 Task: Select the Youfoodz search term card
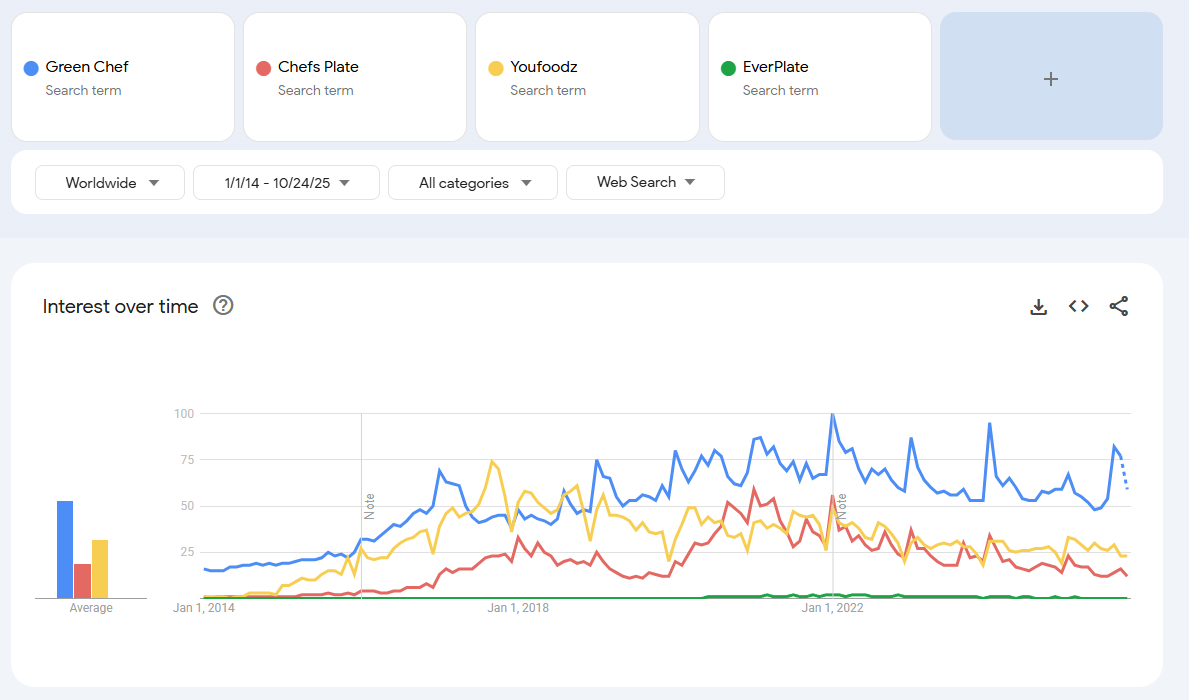click(x=586, y=77)
